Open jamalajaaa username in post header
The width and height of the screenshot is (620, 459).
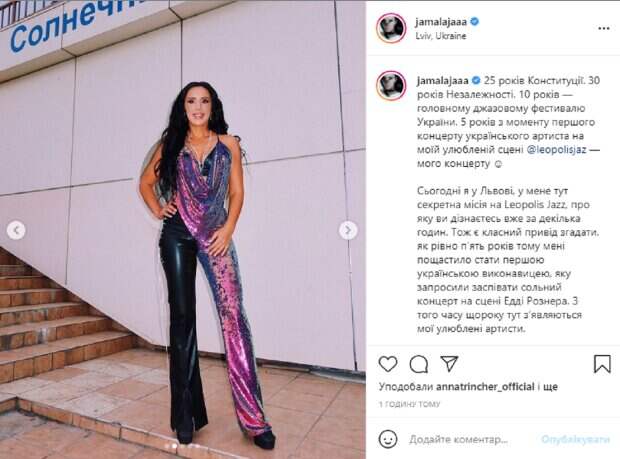[x=441, y=22]
